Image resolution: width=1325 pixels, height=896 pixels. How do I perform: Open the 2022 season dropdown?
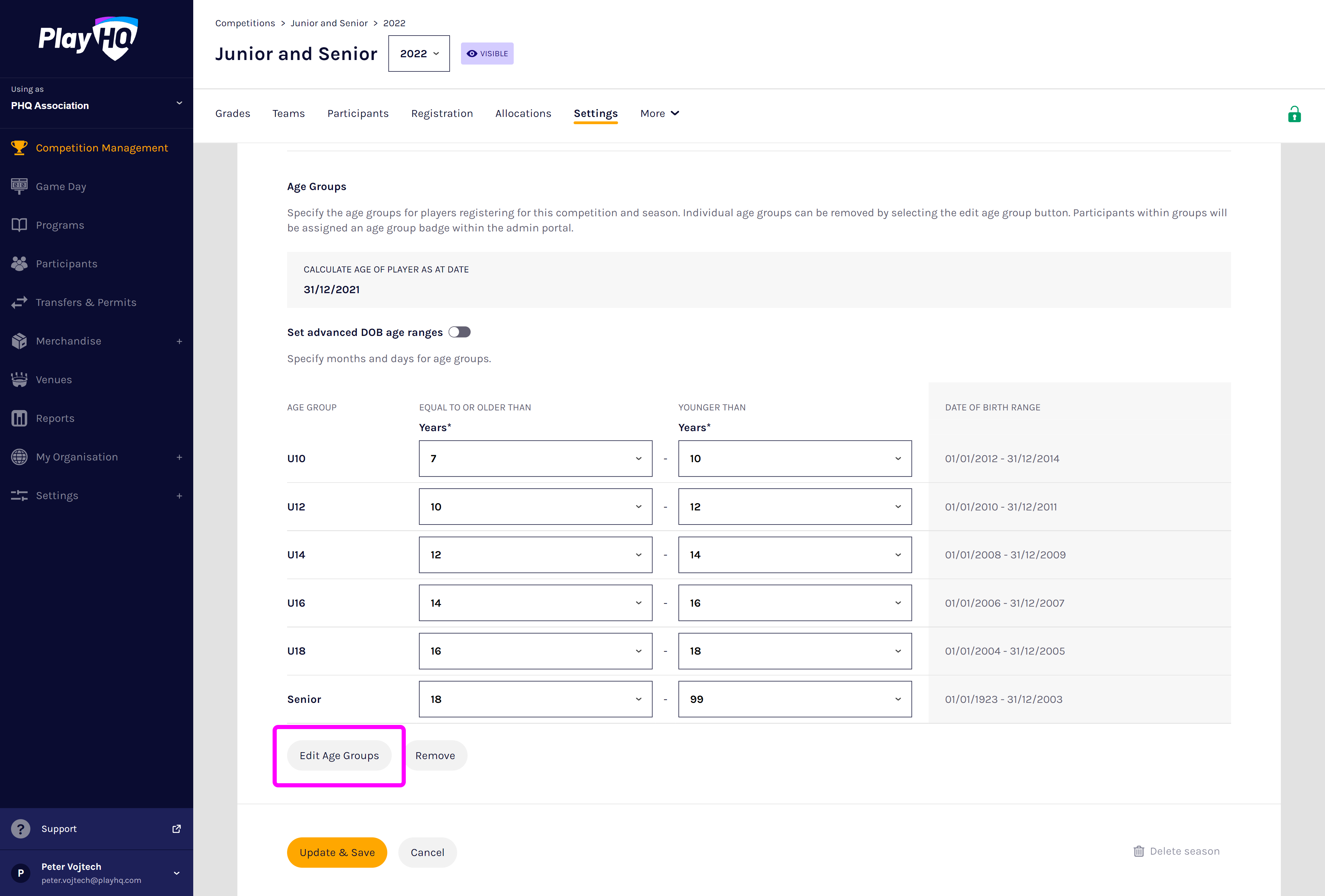(x=419, y=53)
